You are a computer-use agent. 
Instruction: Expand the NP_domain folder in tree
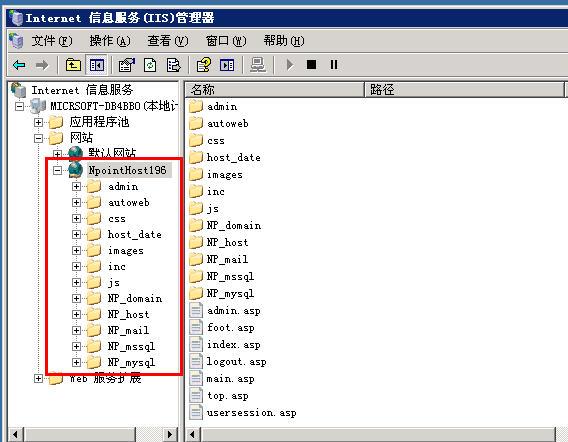pos(76,298)
